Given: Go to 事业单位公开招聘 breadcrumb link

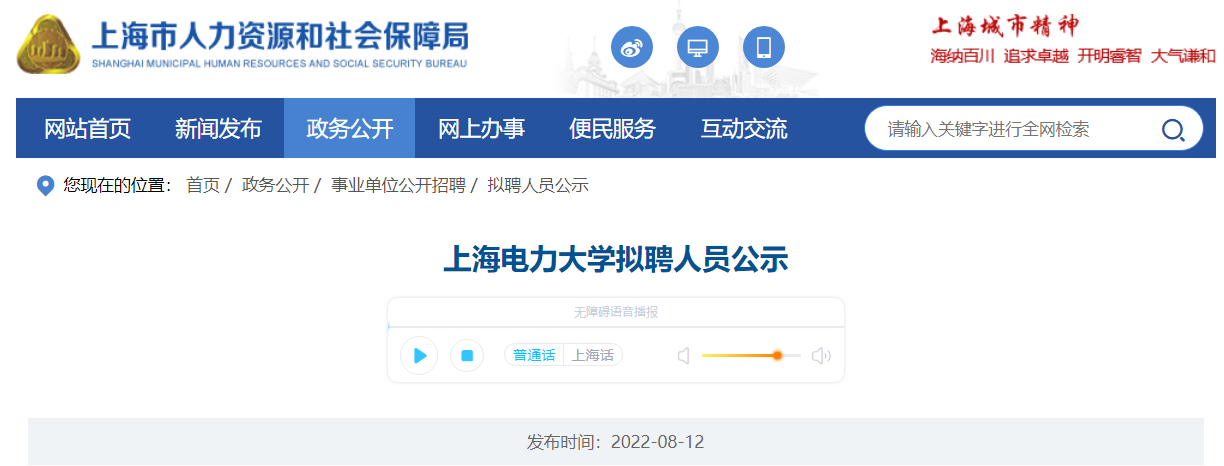Looking at the screenshot, I should point(398,185).
